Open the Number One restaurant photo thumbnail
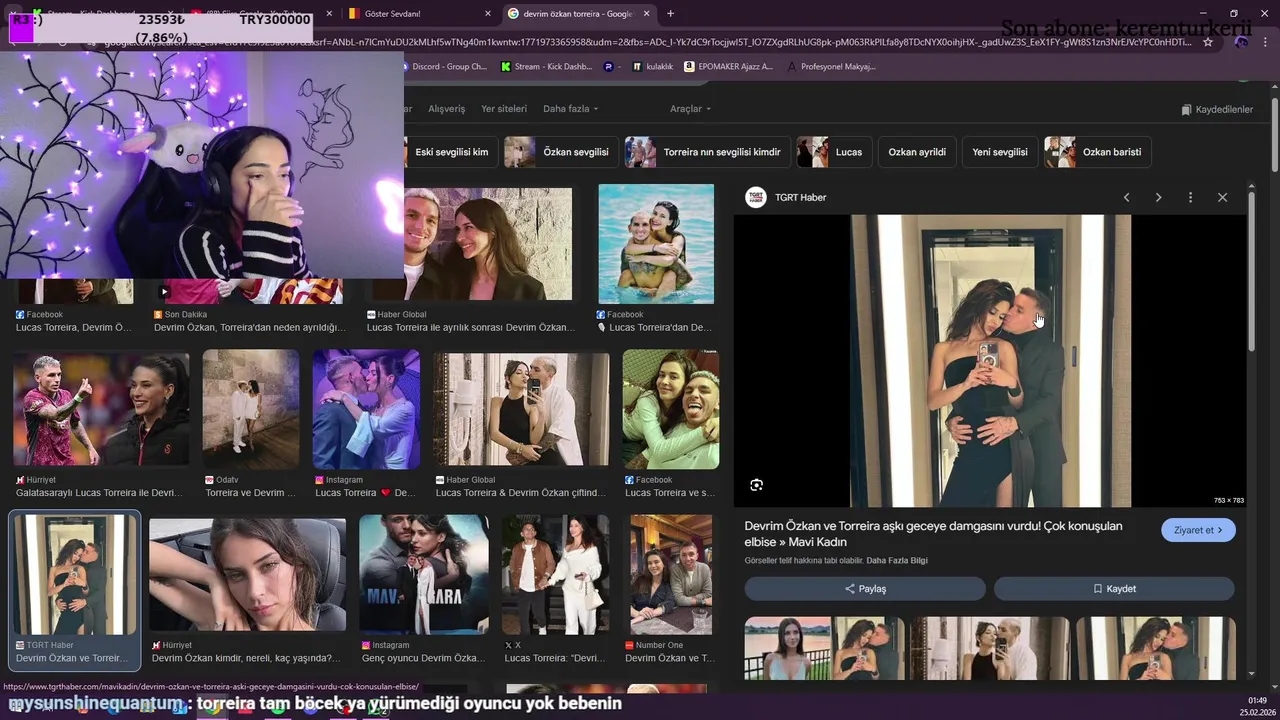 tap(670, 575)
